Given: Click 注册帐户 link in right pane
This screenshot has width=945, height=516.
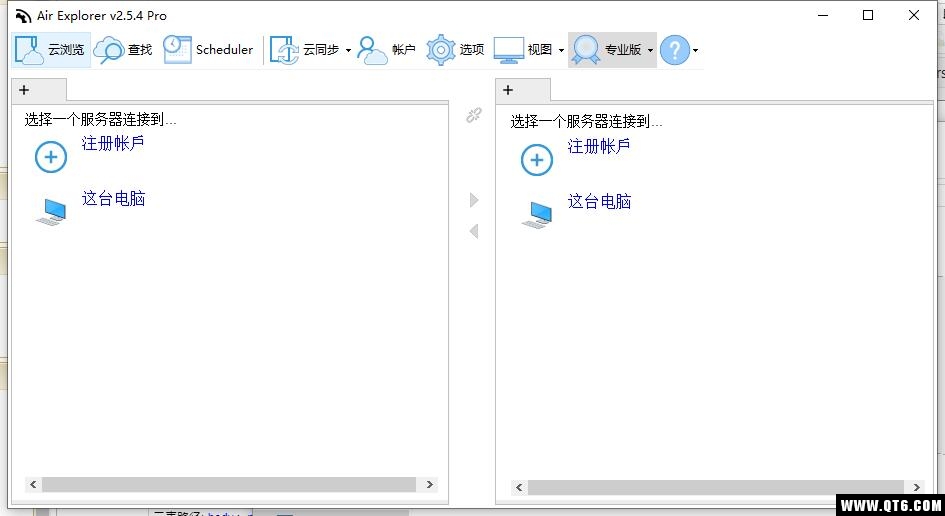Looking at the screenshot, I should click(598, 146).
